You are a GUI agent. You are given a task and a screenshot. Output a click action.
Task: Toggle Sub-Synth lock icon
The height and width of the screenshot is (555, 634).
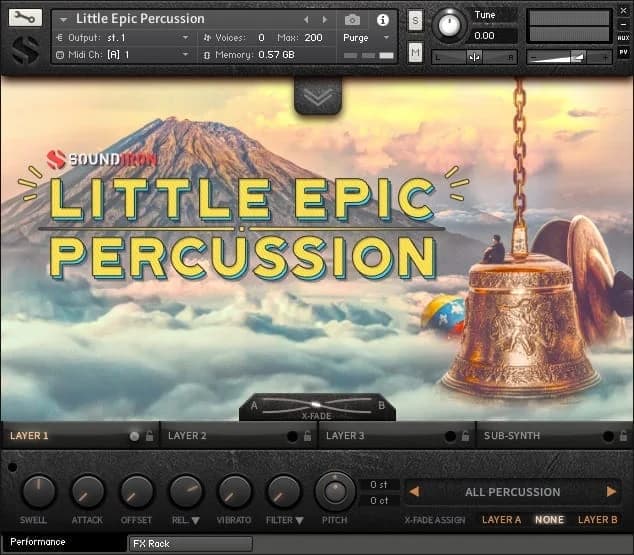pyautogui.click(x=623, y=436)
